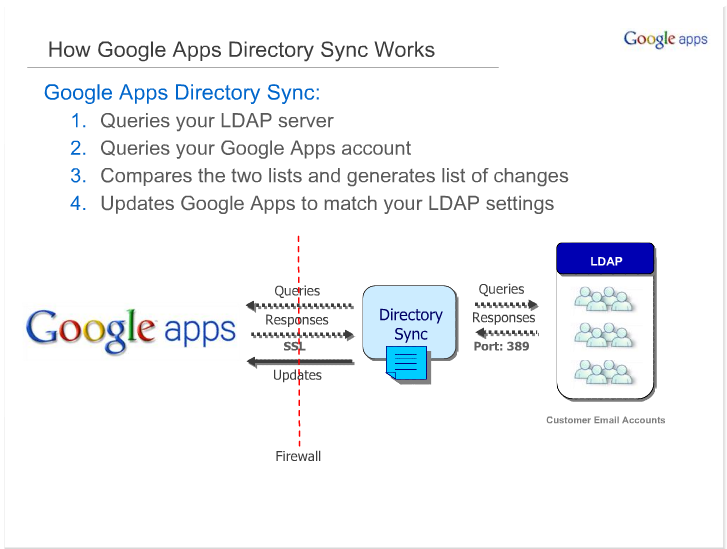Select the Directory Sync box

pos(410,323)
